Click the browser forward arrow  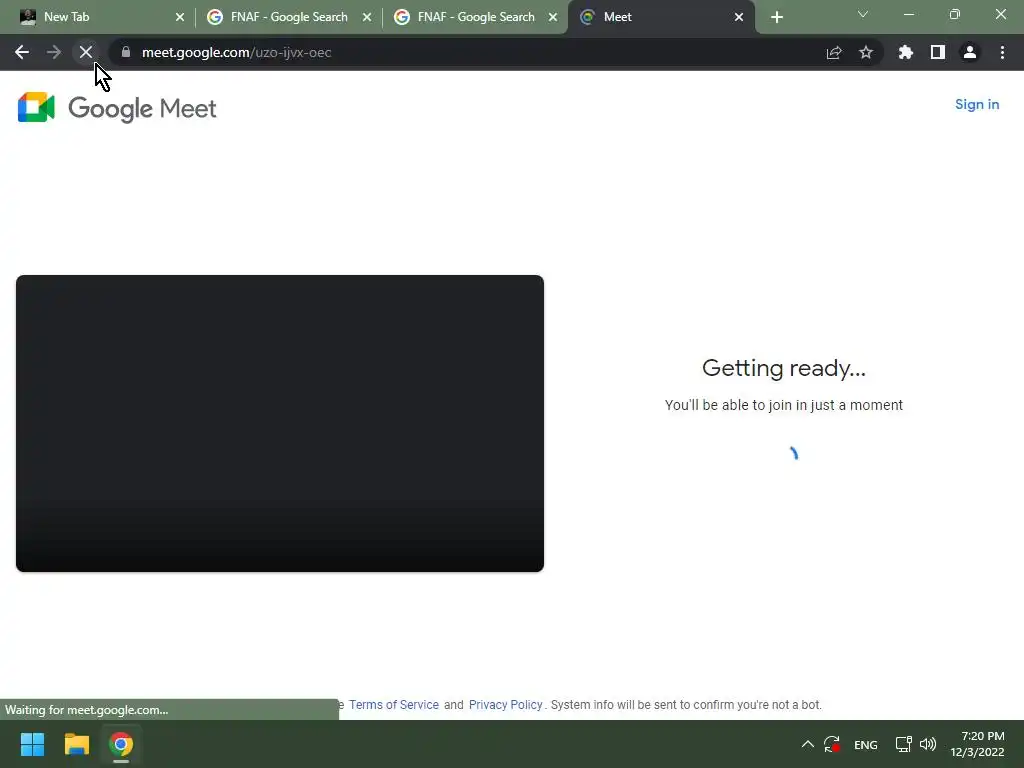tap(54, 52)
